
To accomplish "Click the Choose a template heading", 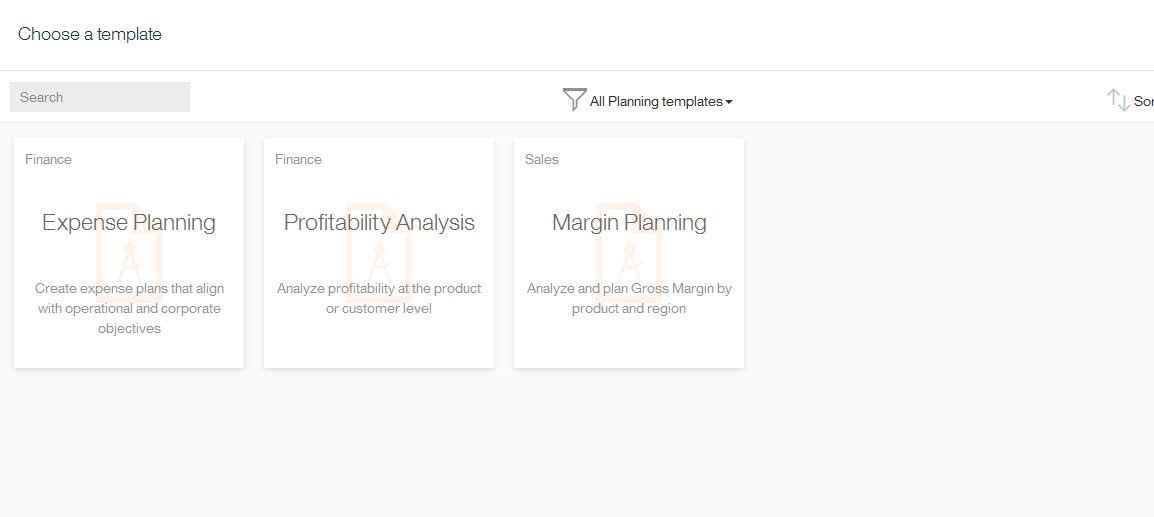I will pos(90,34).
